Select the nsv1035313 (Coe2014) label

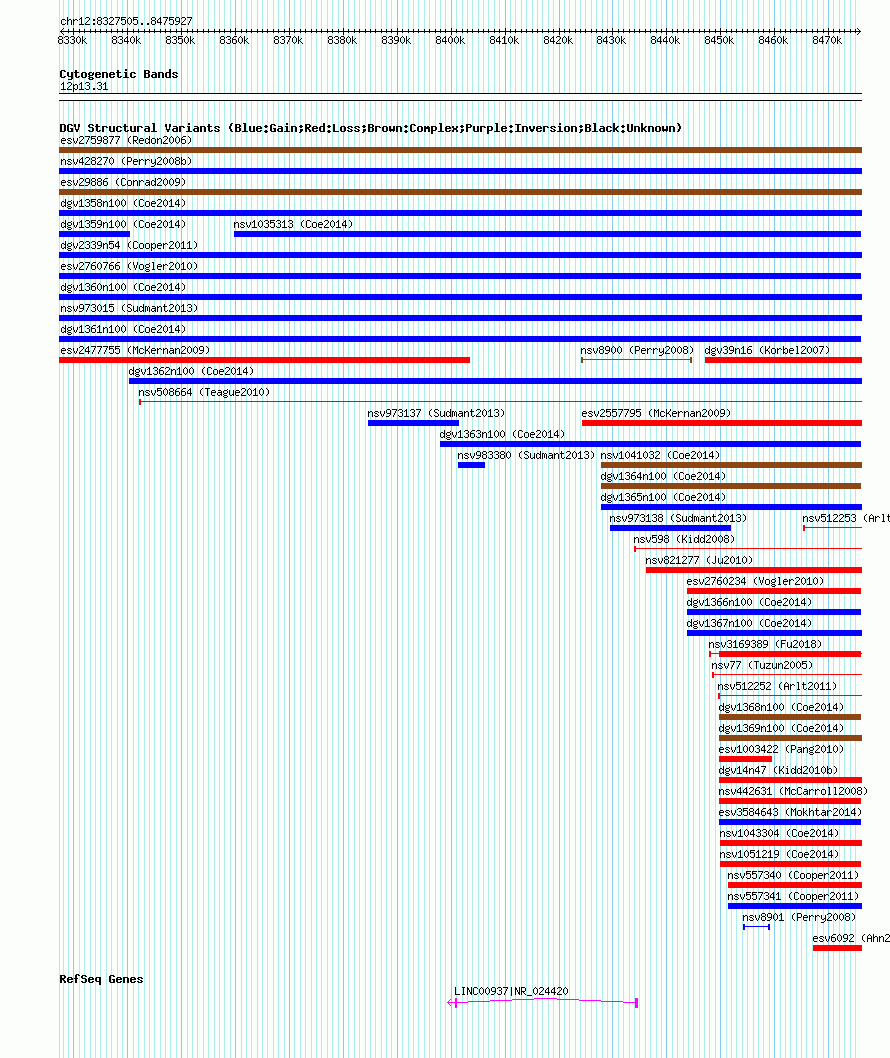tap(293, 224)
